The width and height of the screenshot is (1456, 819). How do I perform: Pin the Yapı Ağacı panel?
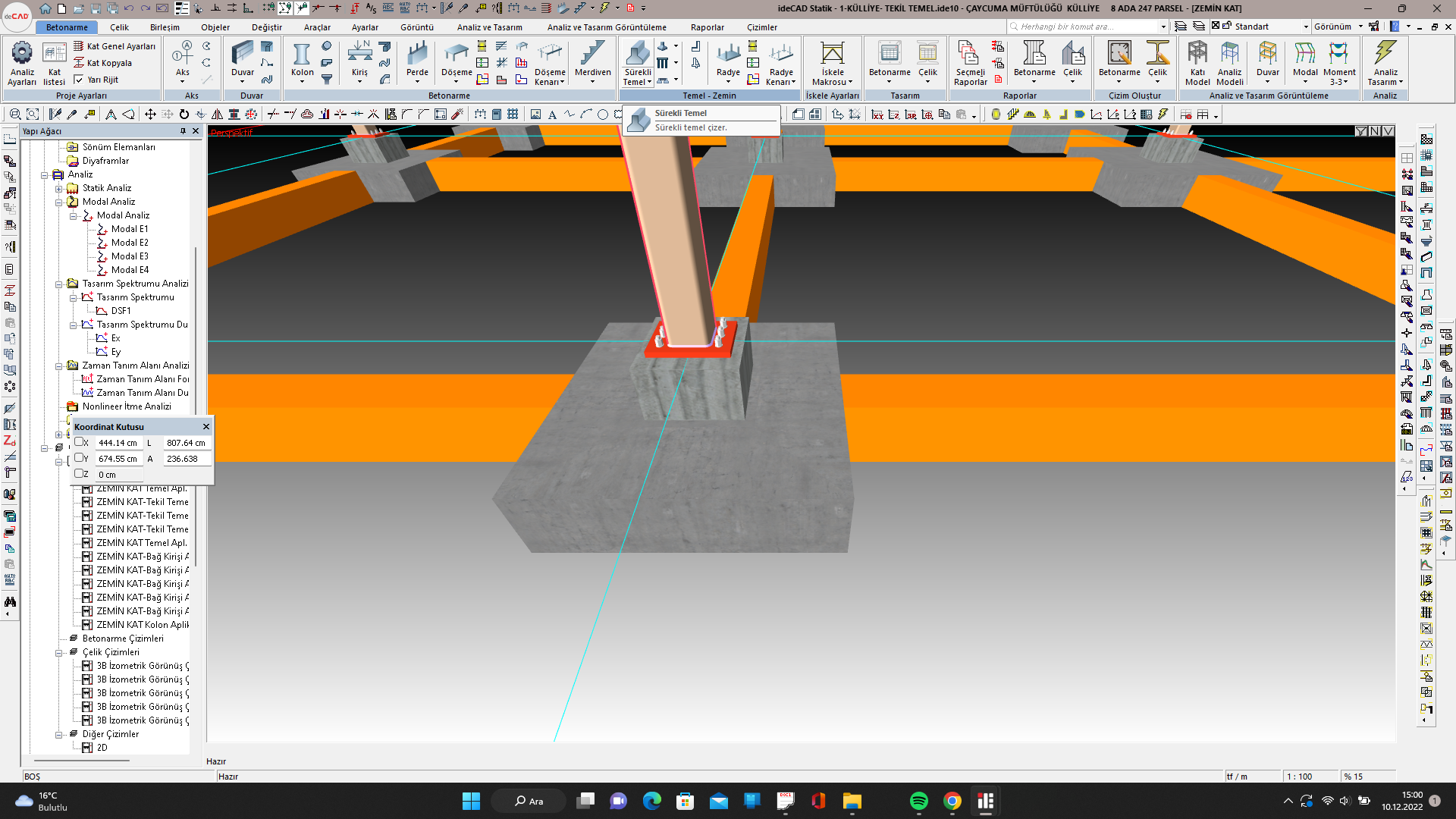pyautogui.click(x=183, y=131)
